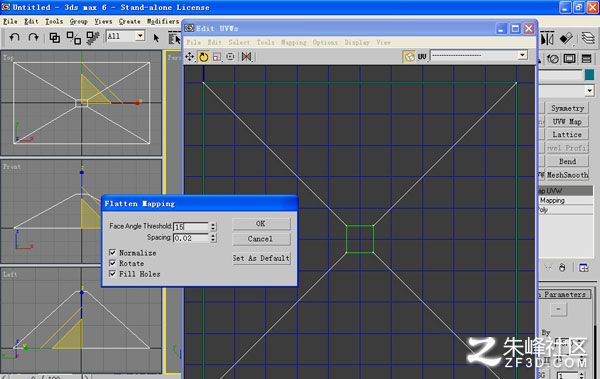Open the Group menu in 3ds max

pos(79,21)
